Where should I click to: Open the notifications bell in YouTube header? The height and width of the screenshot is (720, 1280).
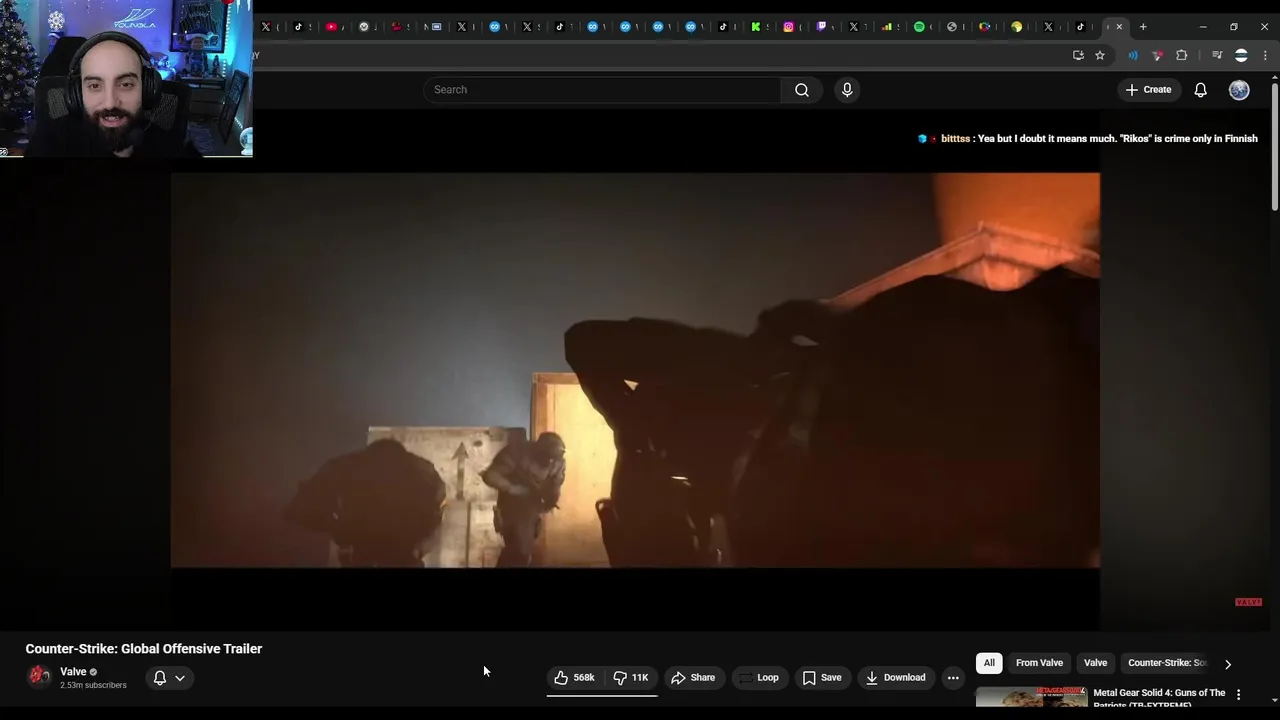[1200, 90]
